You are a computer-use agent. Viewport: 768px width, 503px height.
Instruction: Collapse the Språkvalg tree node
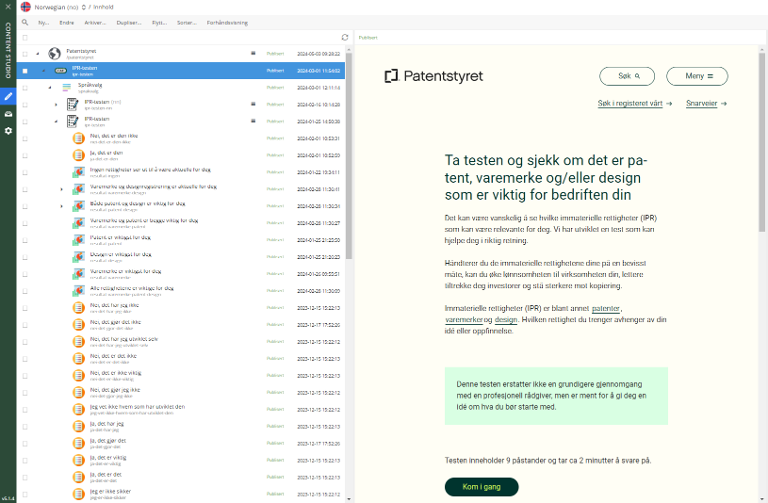tap(49, 88)
